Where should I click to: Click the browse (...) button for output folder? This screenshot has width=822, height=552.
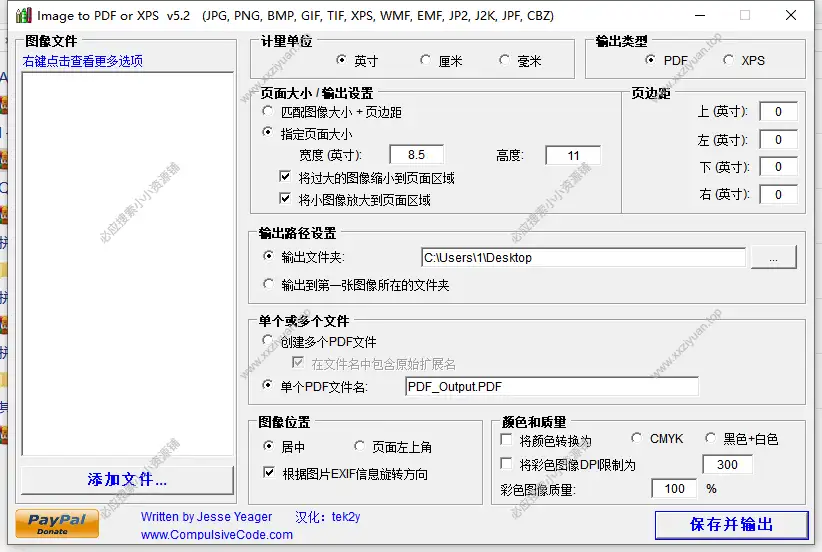[x=773, y=258]
